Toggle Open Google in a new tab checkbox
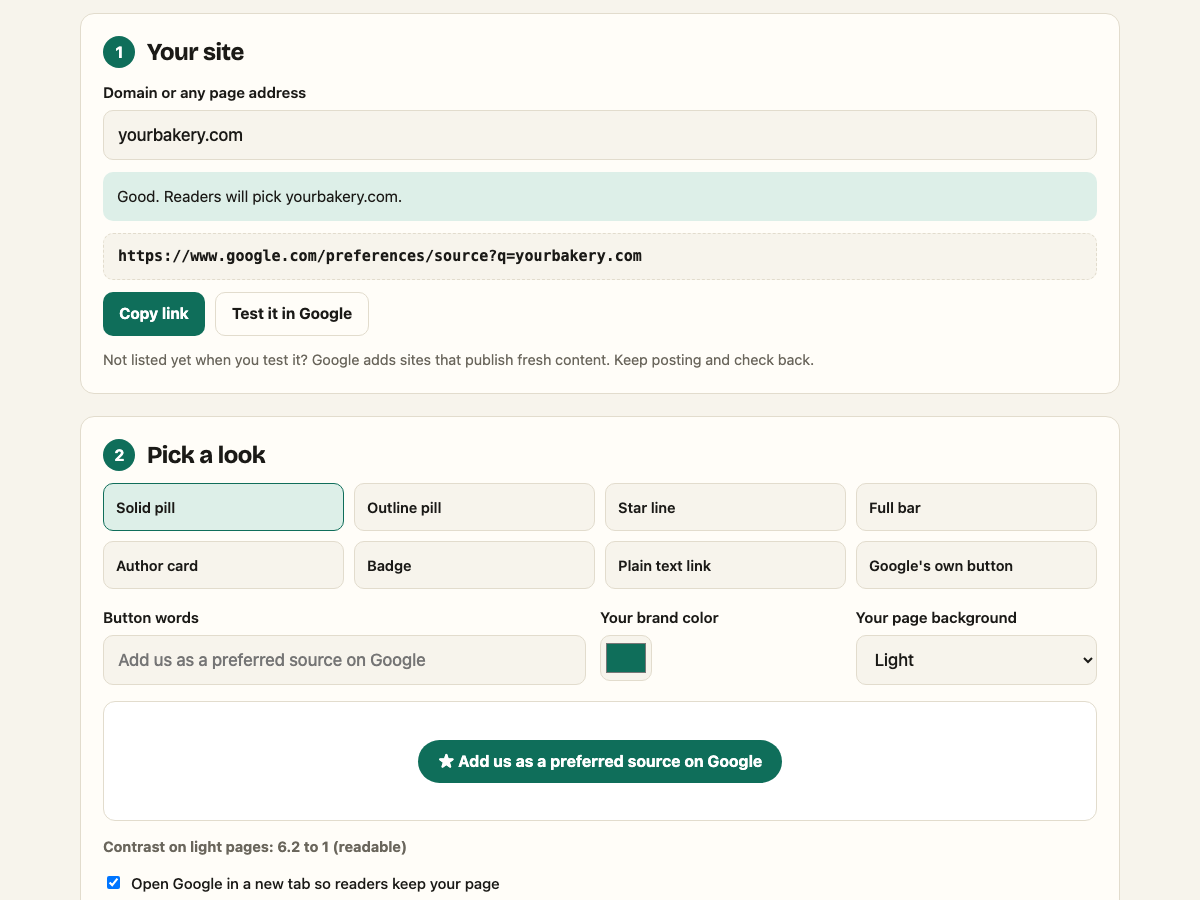 [114, 883]
